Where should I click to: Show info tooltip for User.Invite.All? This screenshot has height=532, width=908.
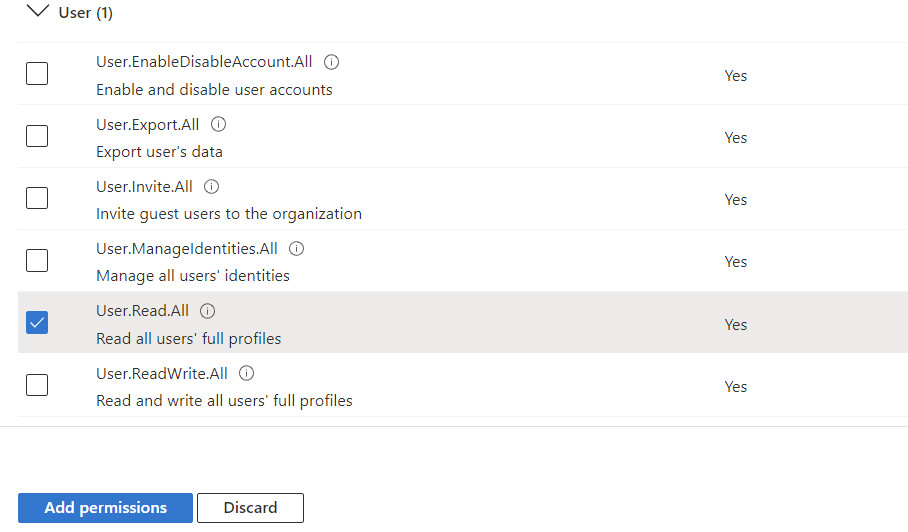(211, 186)
